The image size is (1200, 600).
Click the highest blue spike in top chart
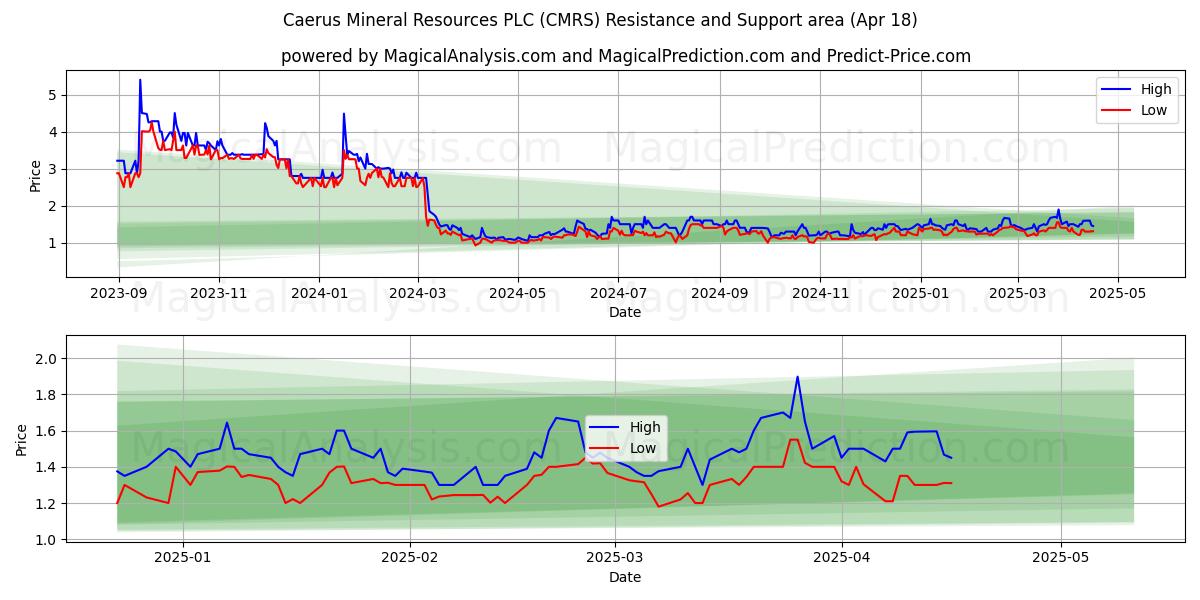[x=140, y=80]
